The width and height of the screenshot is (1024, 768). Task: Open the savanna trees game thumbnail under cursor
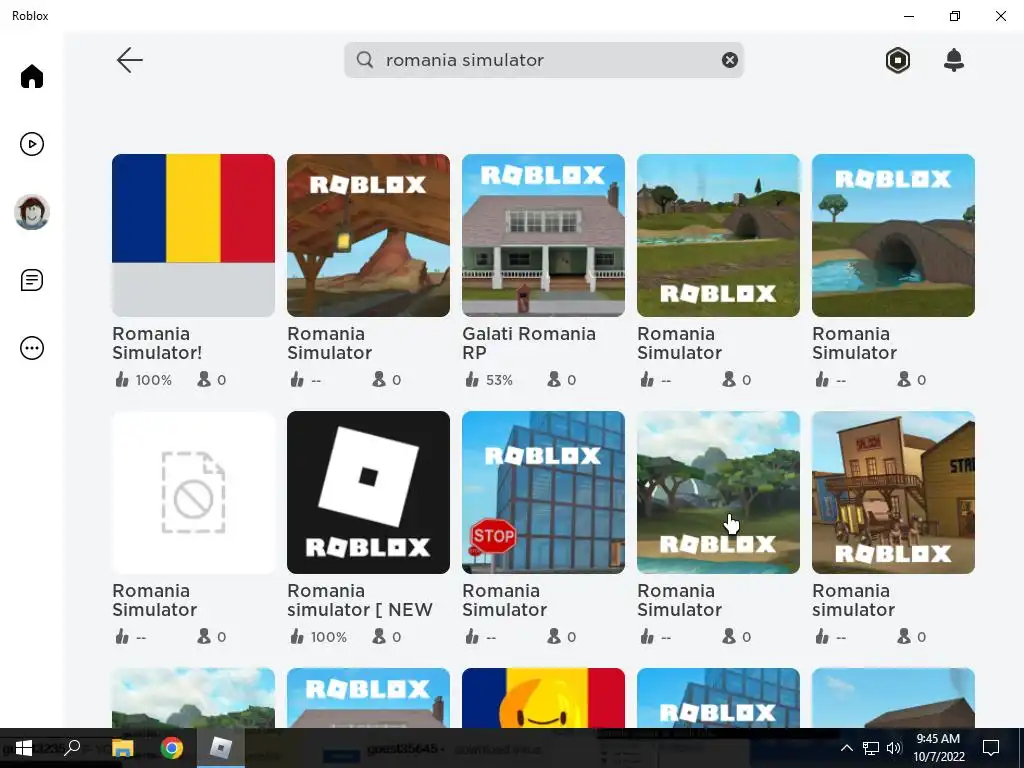[x=718, y=492]
